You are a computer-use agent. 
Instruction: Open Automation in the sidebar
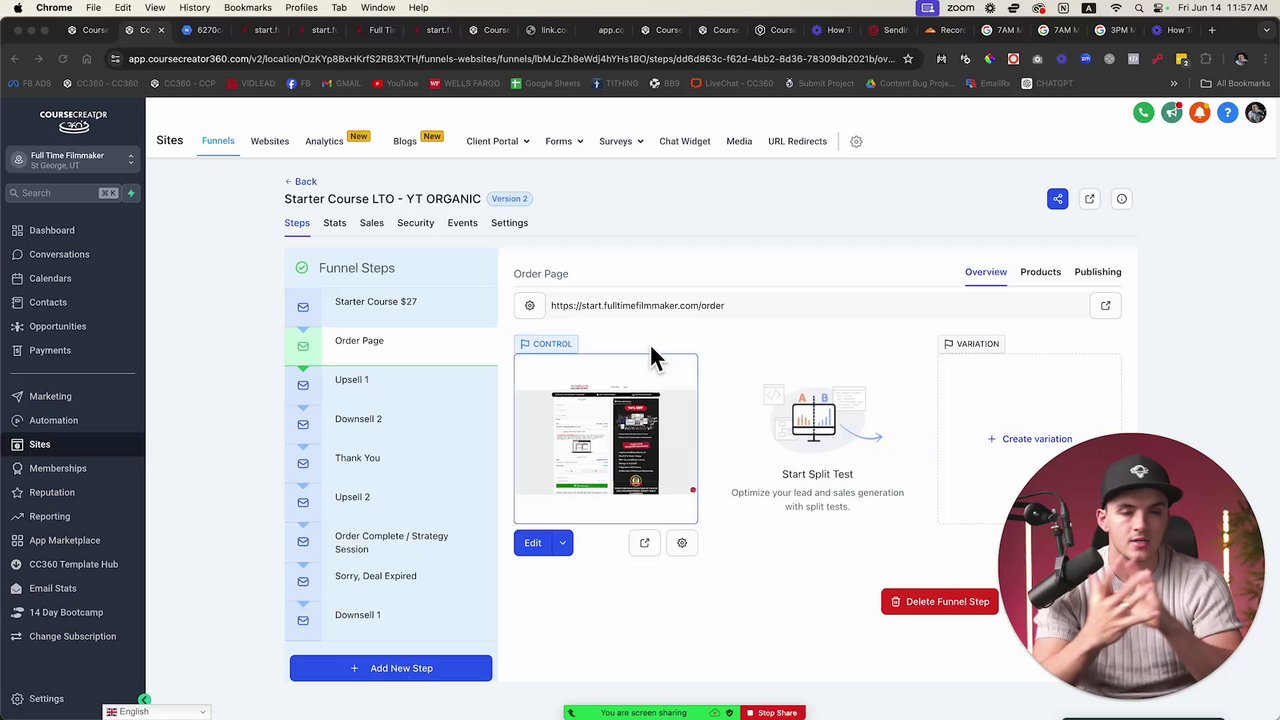click(x=53, y=421)
